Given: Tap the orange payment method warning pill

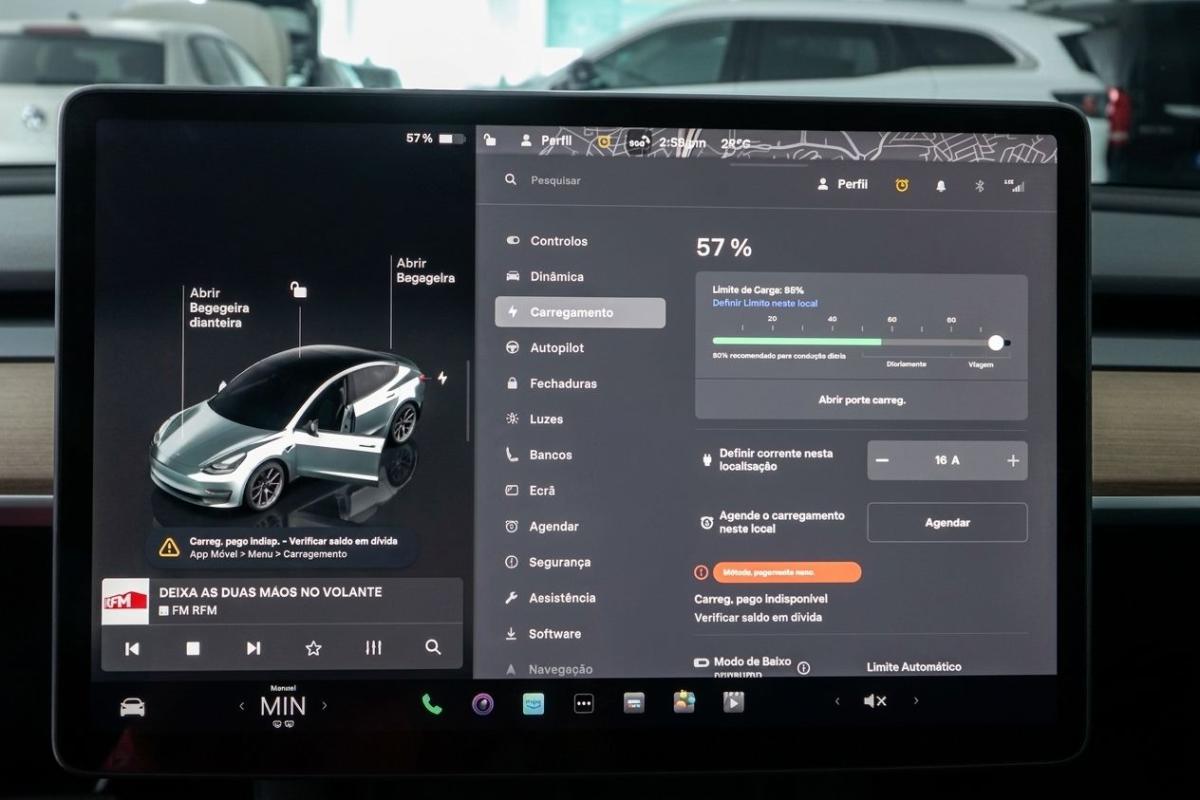Looking at the screenshot, I should (x=786, y=572).
